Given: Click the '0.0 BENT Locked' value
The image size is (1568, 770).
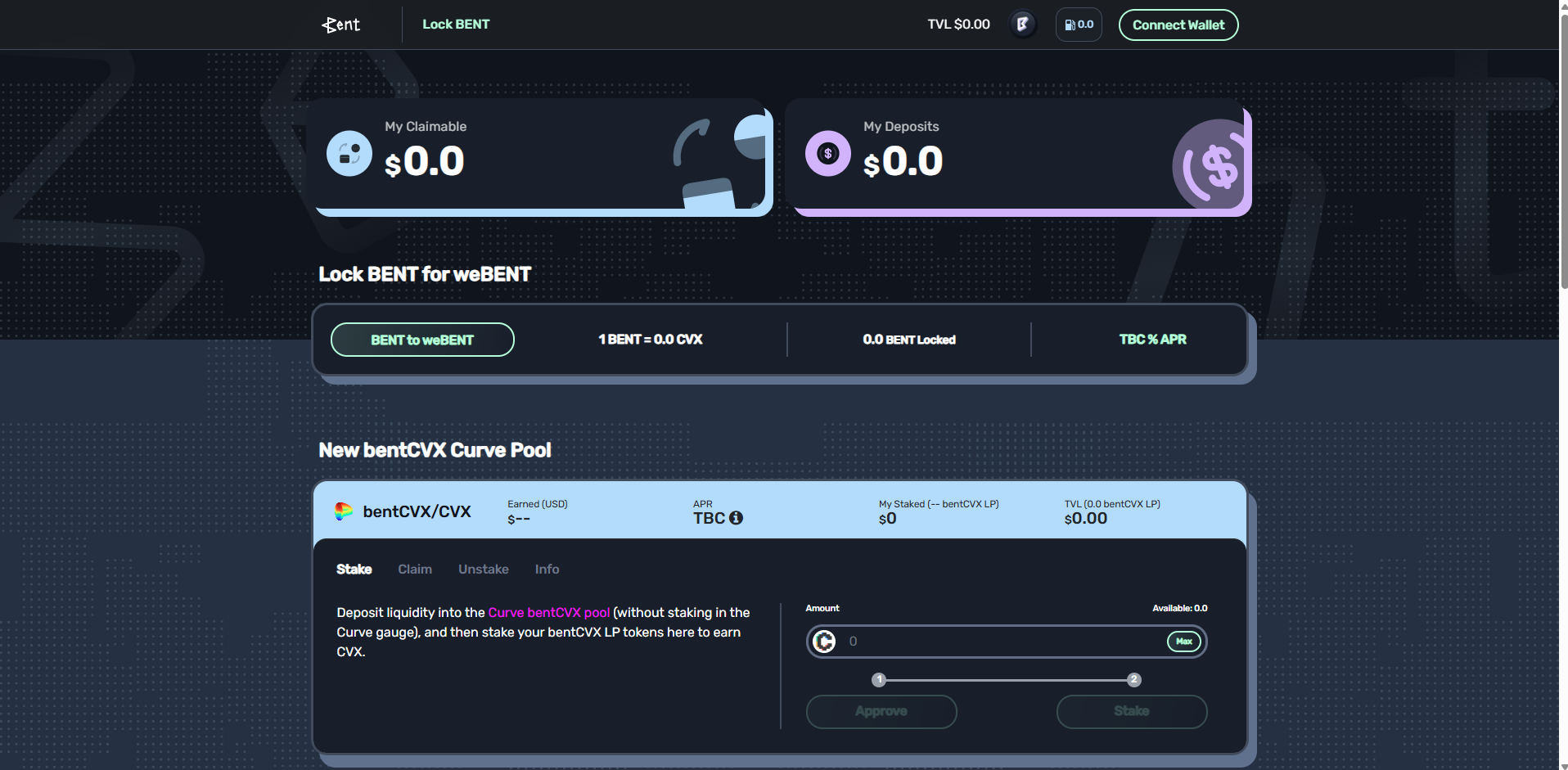Looking at the screenshot, I should tap(909, 340).
